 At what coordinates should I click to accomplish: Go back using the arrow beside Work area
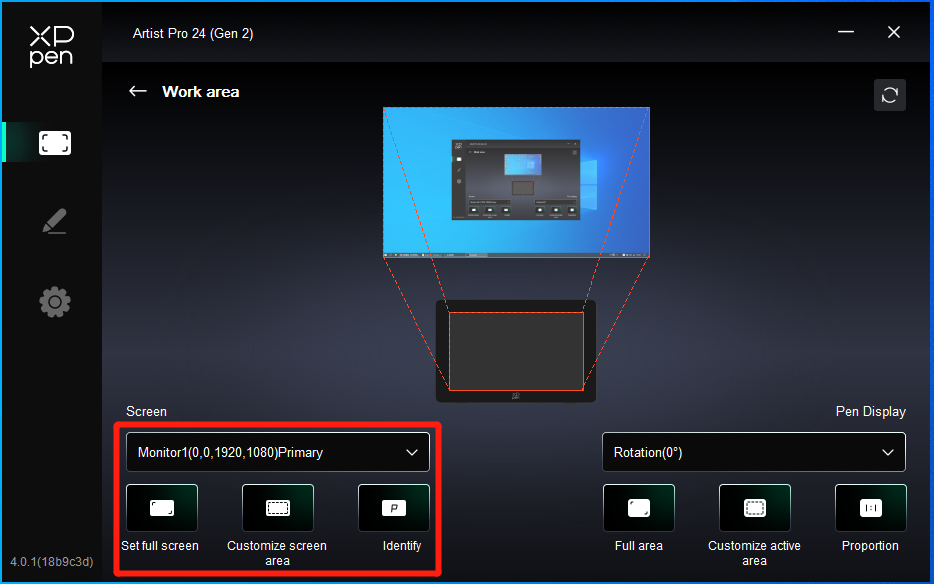pos(138,91)
